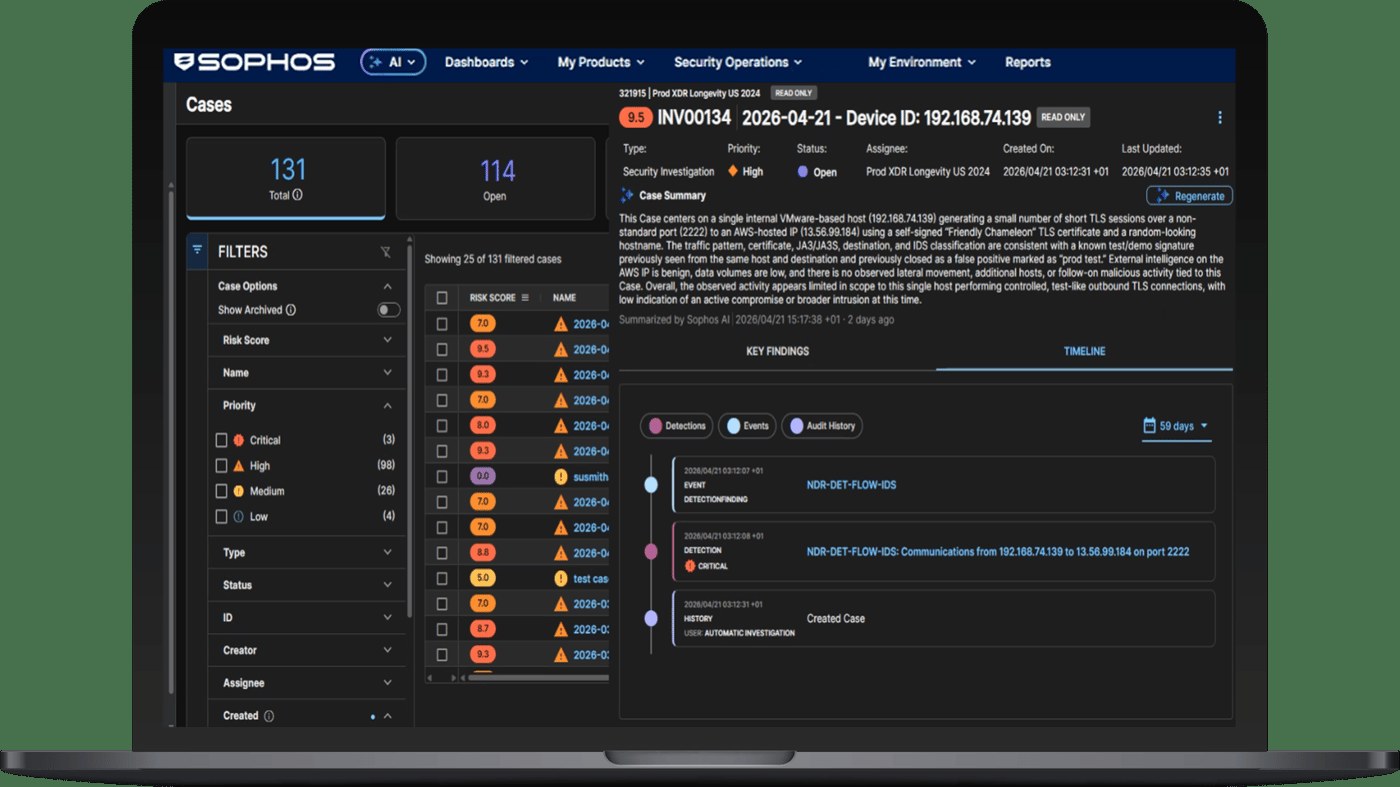The width and height of the screenshot is (1400, 787).
Task: Check the Critical priority checkbox
Action: point(222,440)
